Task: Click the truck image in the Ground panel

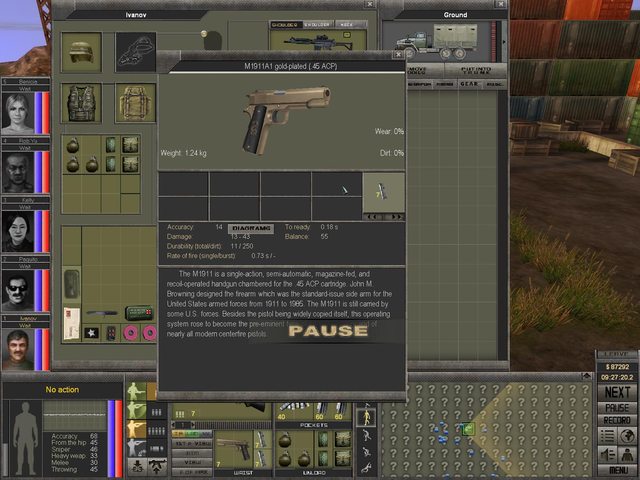Action: click(x=436, y=41)
